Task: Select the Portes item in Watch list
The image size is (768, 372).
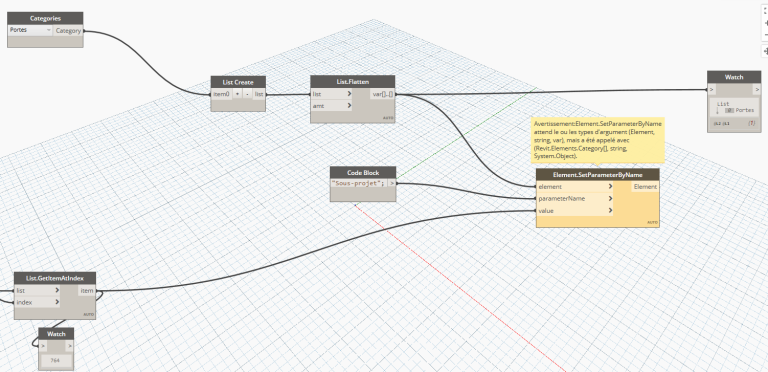Action: click(x=744, y=110)
